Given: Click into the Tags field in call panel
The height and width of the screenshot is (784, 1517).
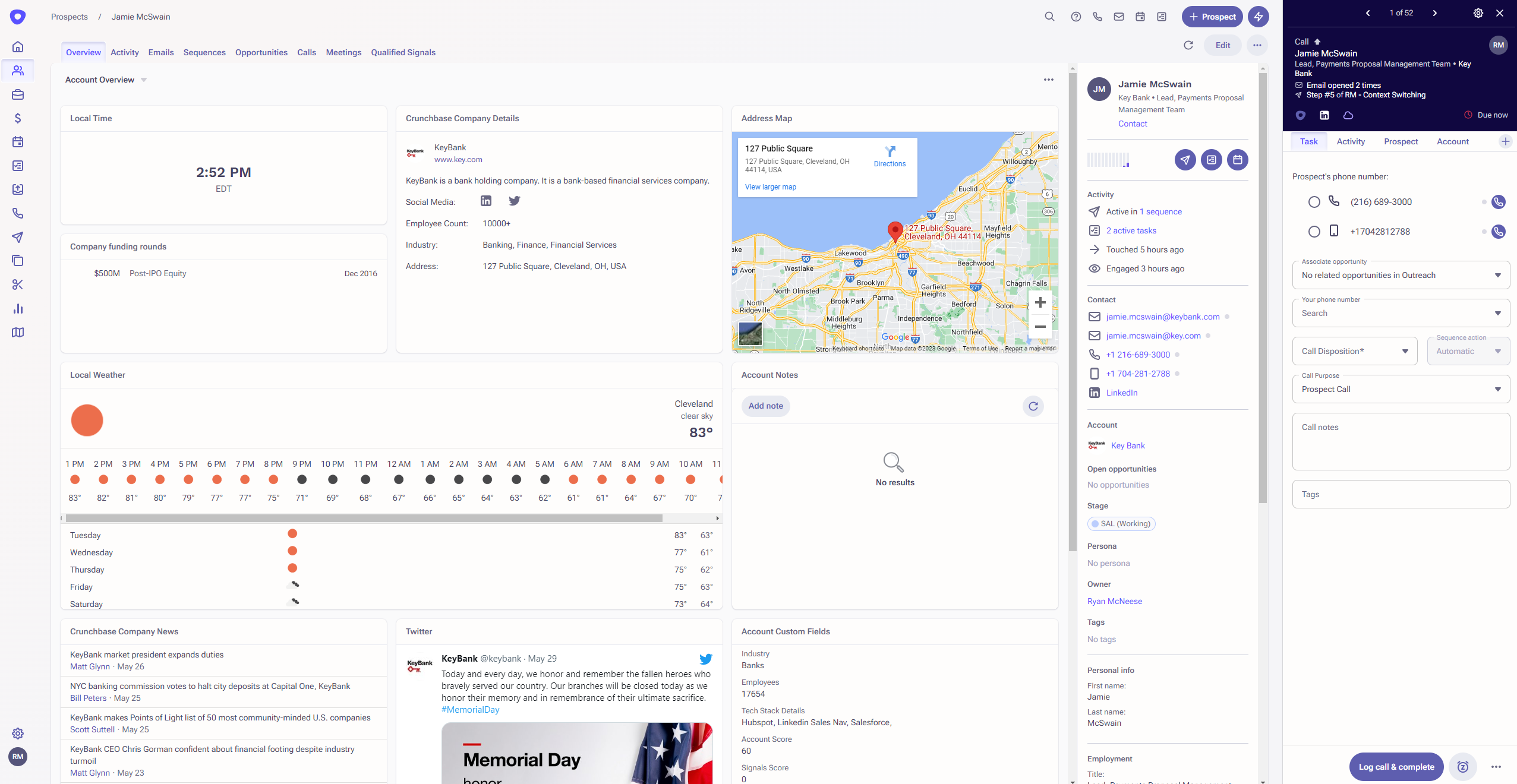Looking at the screenshot, I should click(x=1401, y=495).
